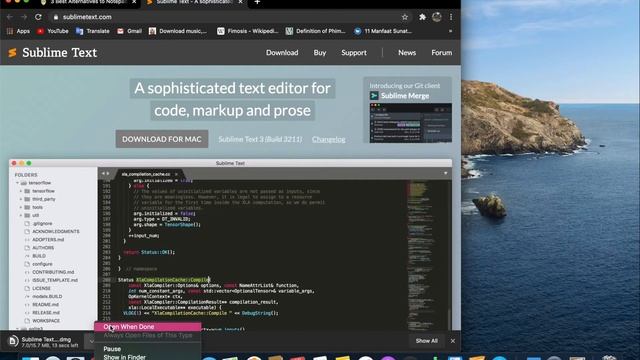Switch to the Alternatives to Notepad tab

click(87, 2)
